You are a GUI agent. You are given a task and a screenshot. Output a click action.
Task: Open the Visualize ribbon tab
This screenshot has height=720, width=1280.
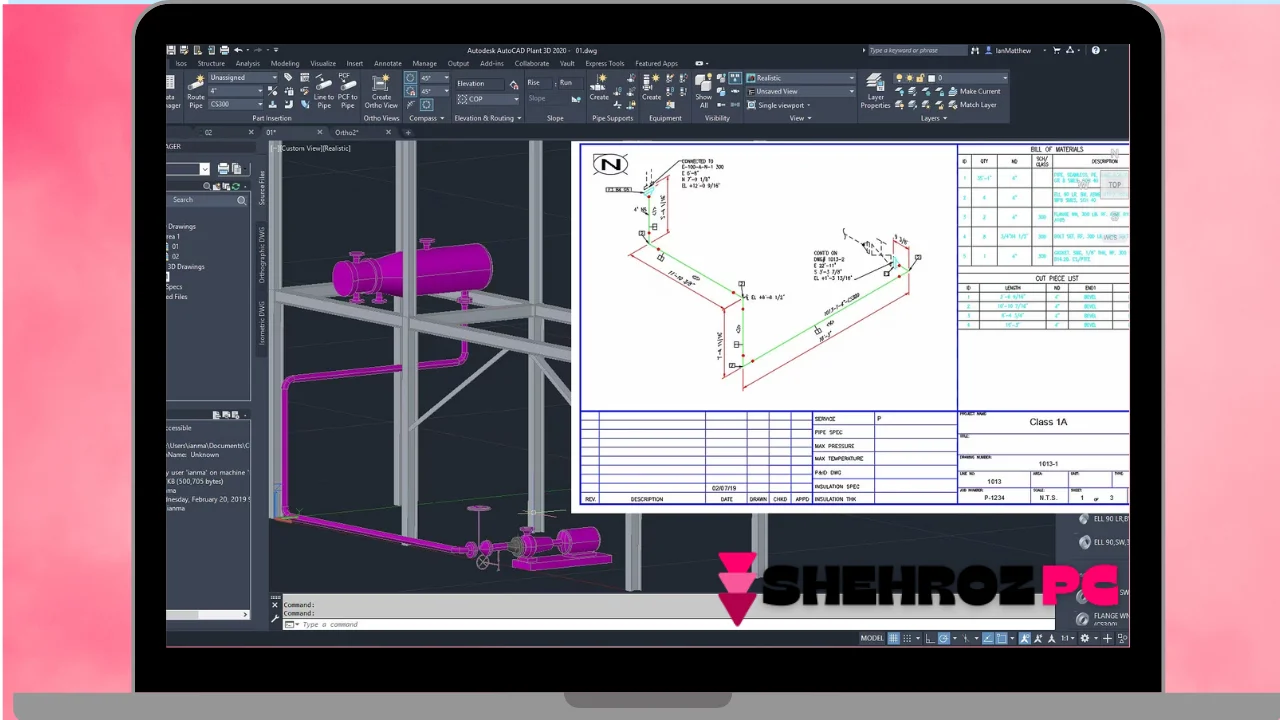[323, 63]
